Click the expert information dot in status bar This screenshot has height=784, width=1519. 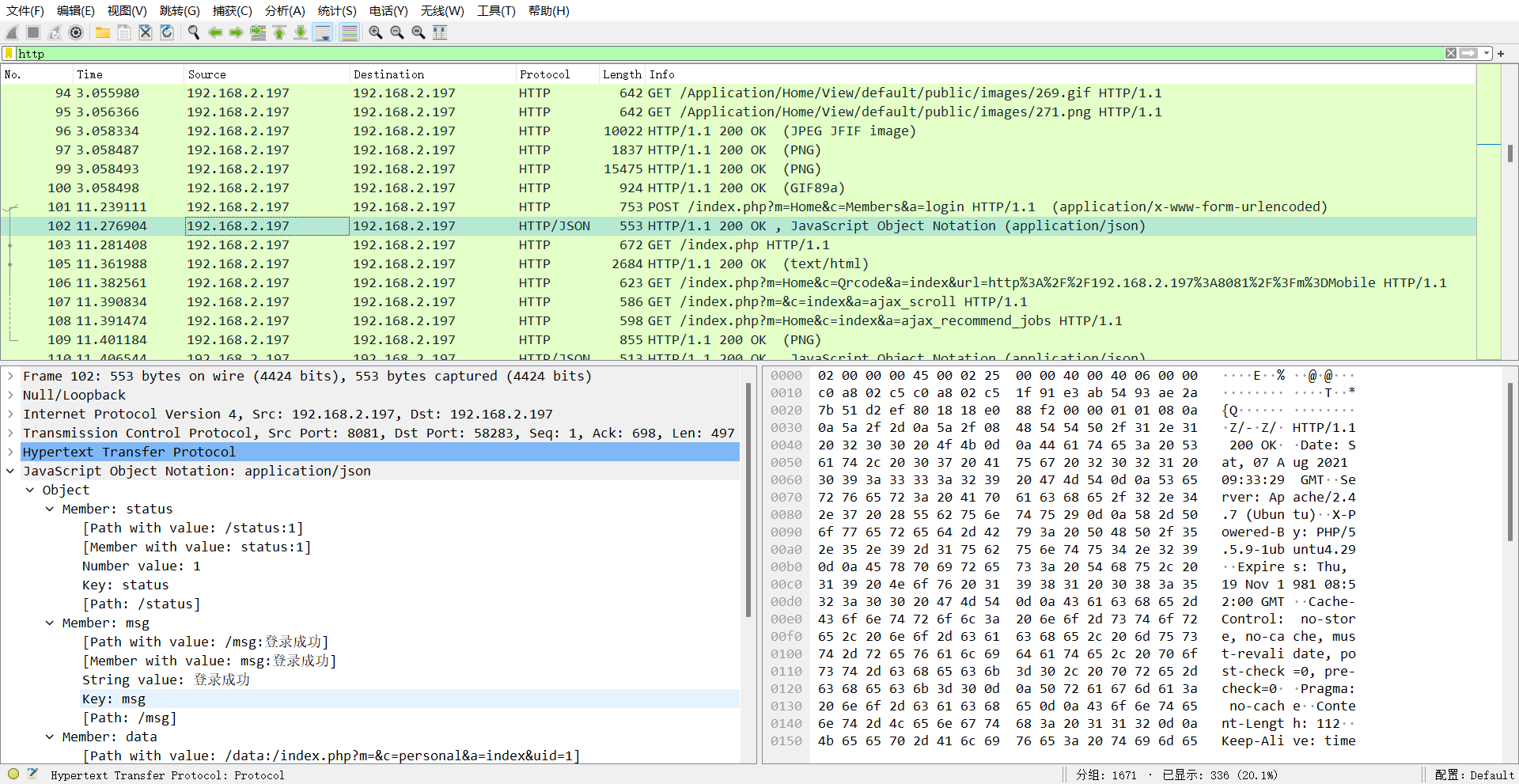pos(13,775)
